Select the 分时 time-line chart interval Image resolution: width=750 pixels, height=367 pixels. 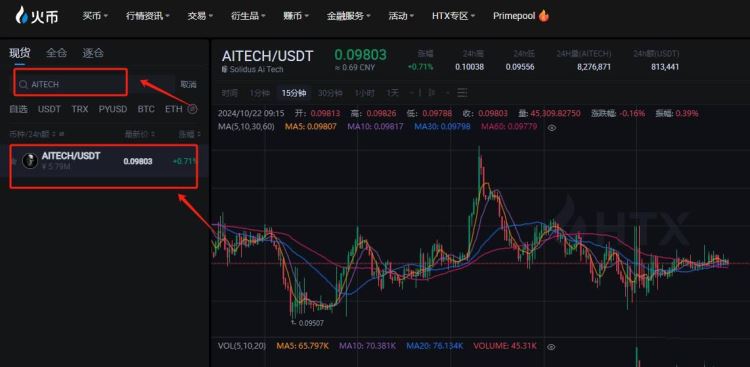point(230,93)
